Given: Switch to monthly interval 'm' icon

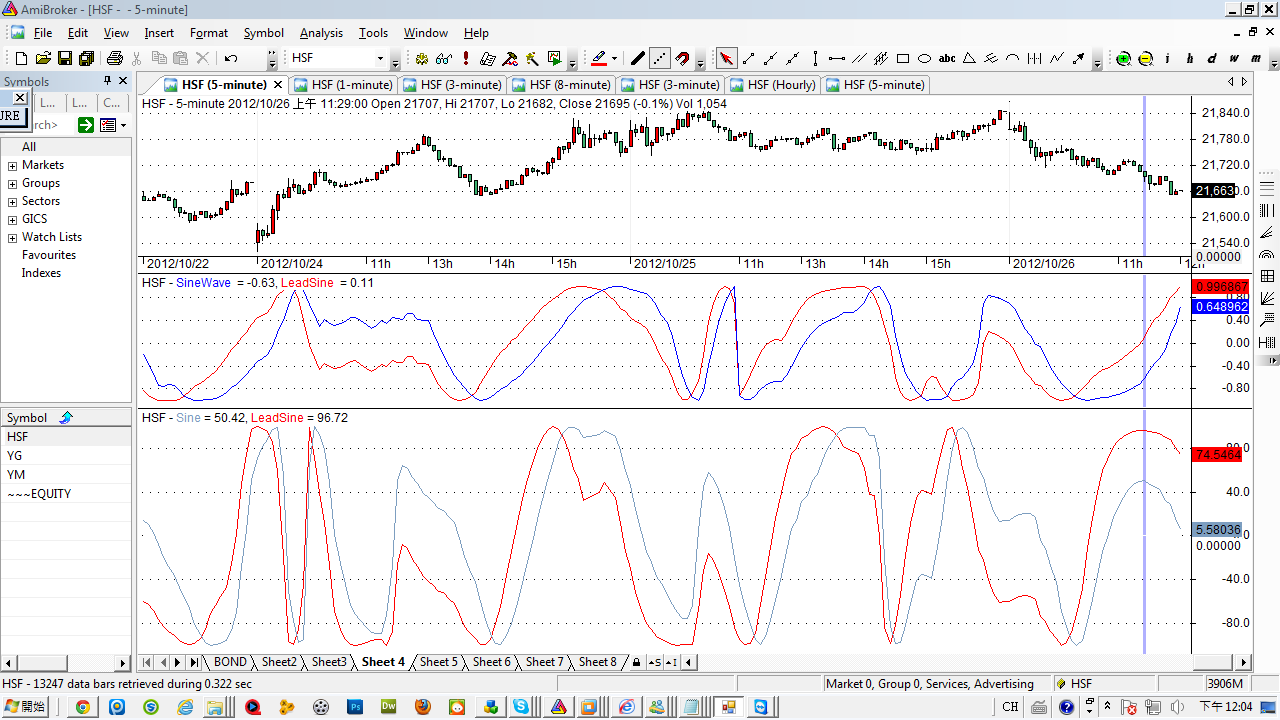Looking at the screenshot, I should point(1256,59).
